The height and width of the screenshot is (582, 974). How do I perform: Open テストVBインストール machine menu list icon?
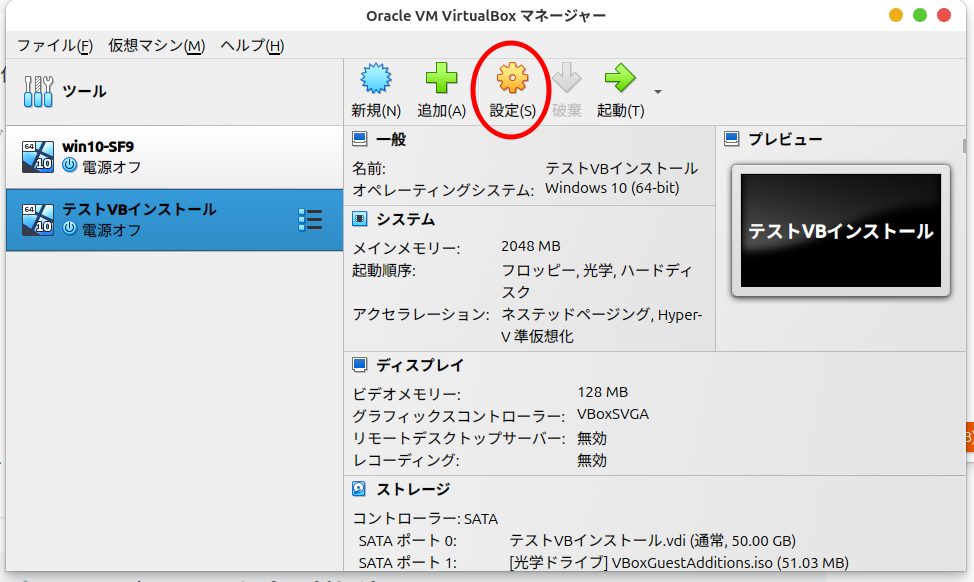[310, 220]
